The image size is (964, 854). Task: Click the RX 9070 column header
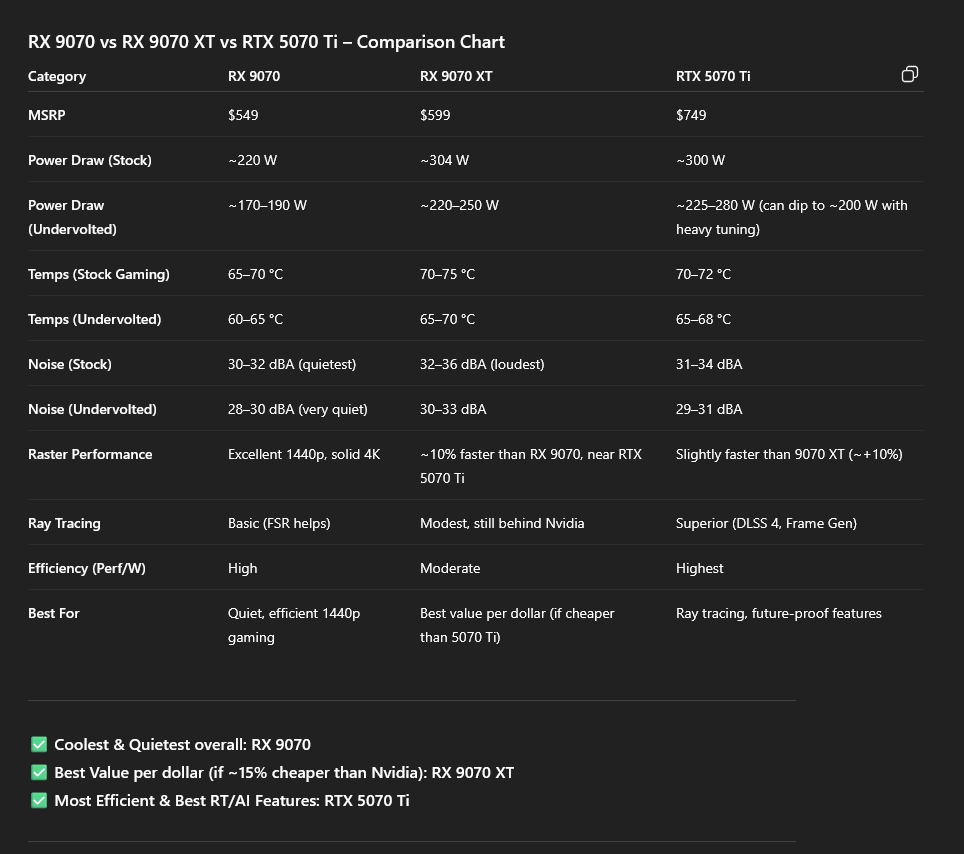click(x=254, y=76)
